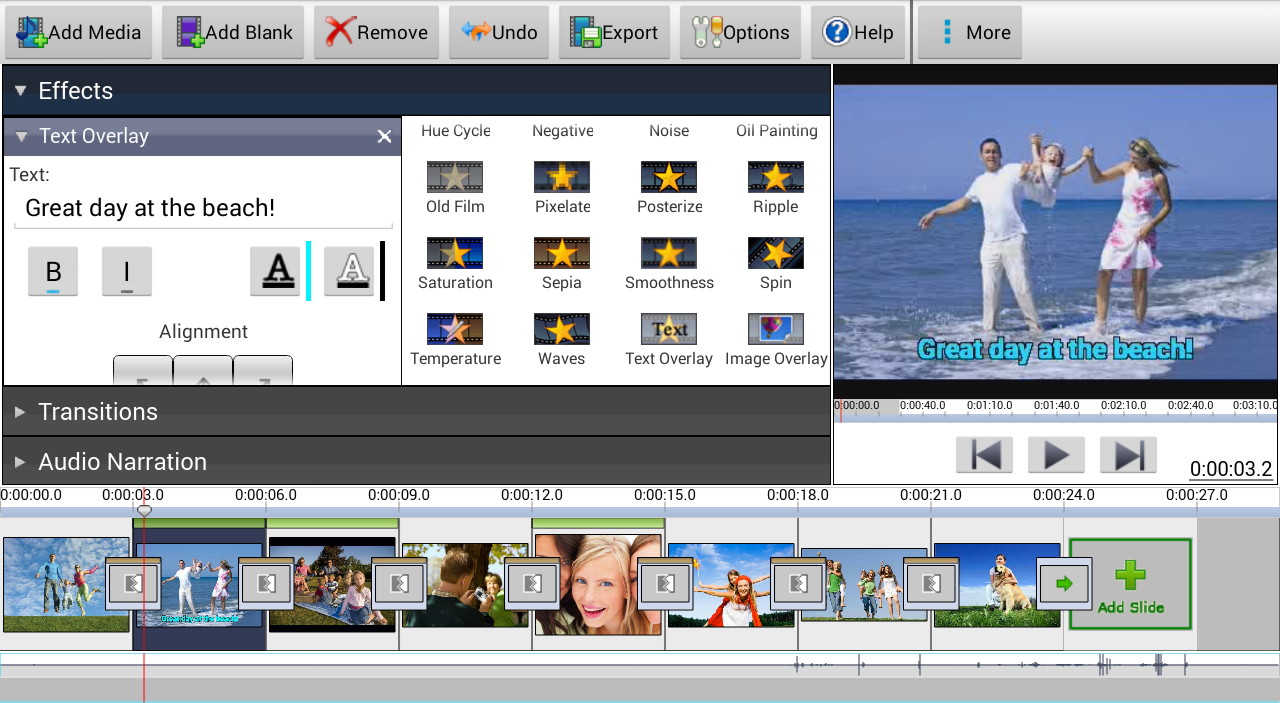Click the Export button
The width and height of the screenshot is (1280, 703).
click(x=614, y=32)
